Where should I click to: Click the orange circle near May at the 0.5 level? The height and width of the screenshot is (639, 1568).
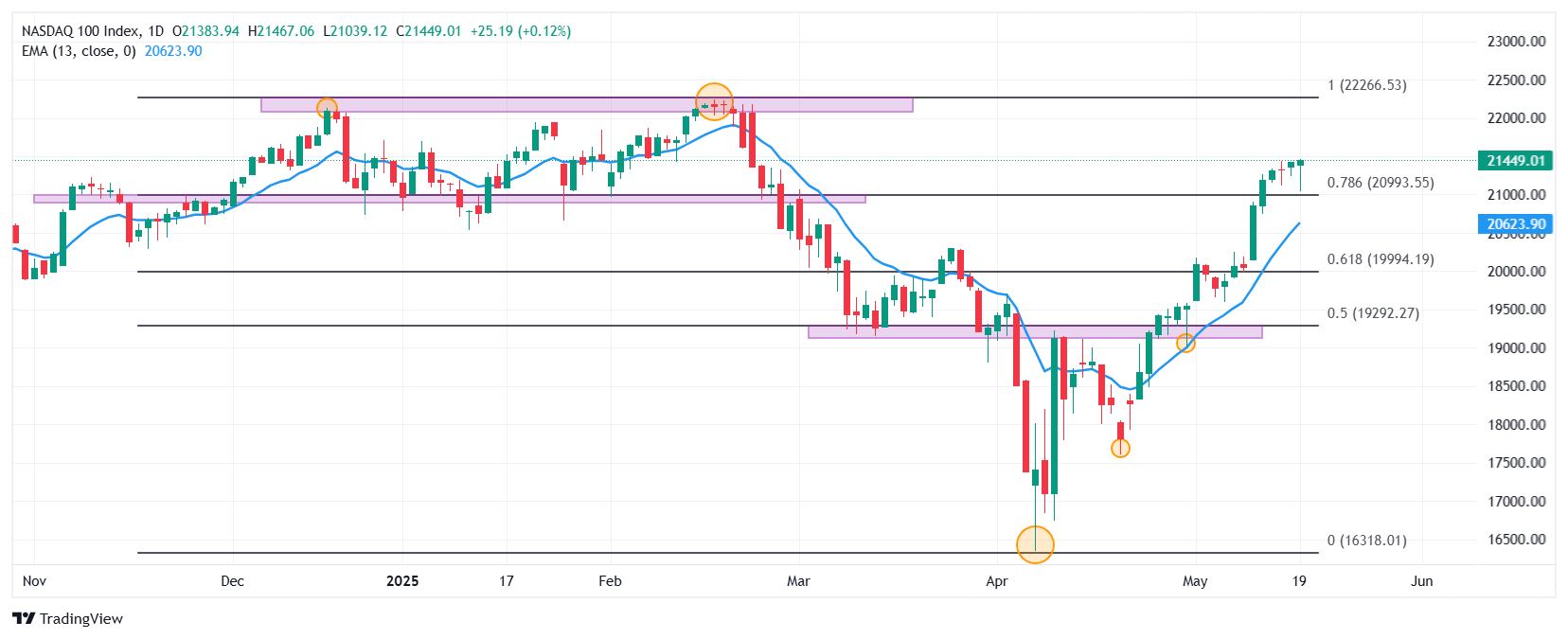[x=1185, y=343]
